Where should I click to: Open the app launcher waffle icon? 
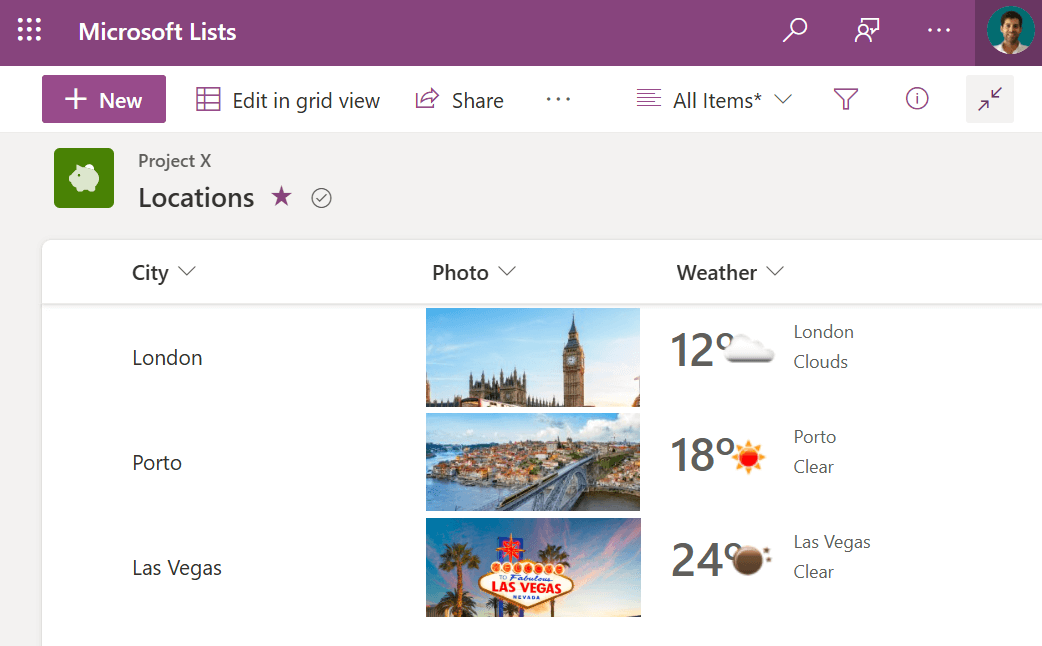(30, 31)
